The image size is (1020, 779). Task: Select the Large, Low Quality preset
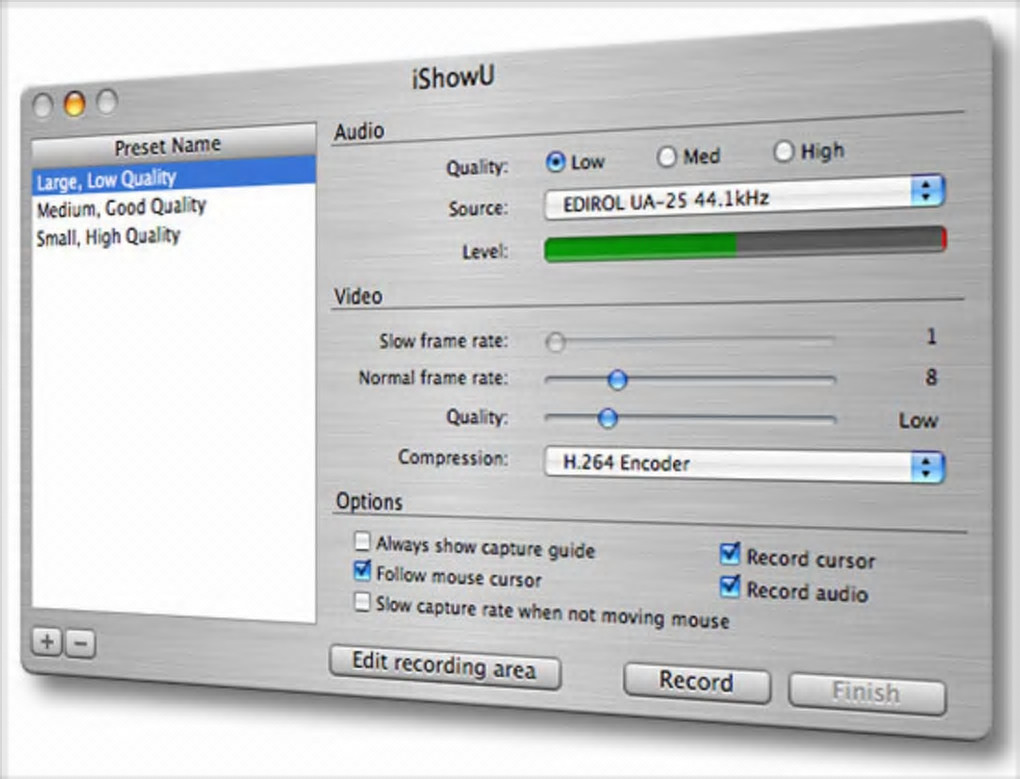[174, 177]
